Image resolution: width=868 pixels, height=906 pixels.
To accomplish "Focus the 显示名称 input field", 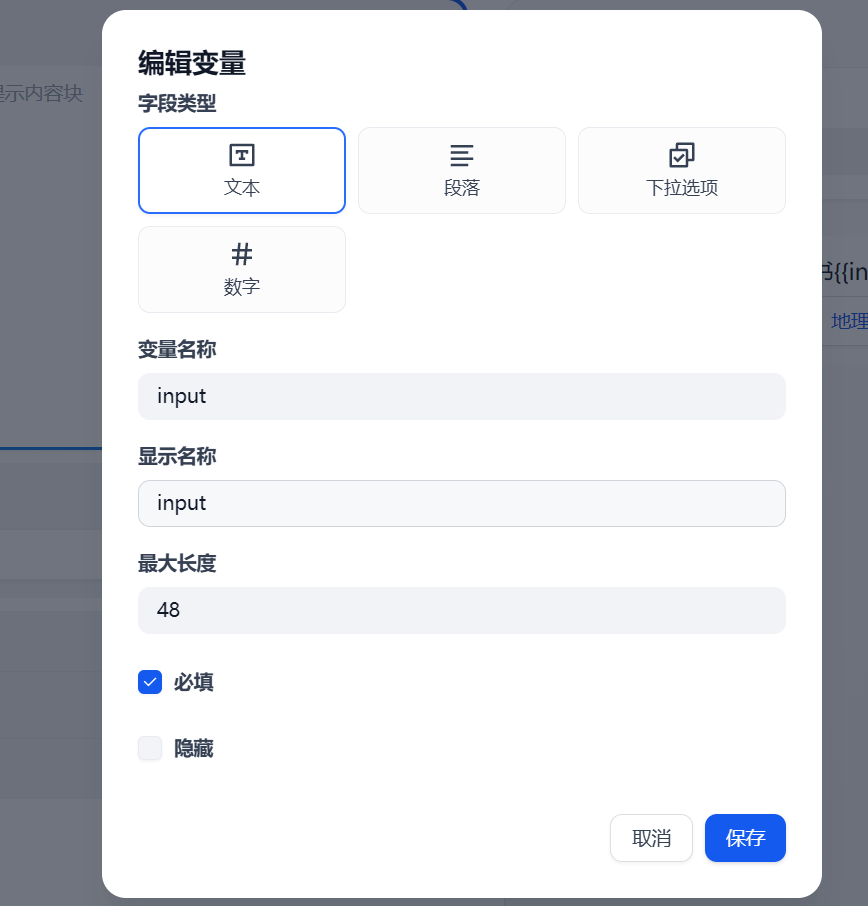I will [x=462, y=503].
